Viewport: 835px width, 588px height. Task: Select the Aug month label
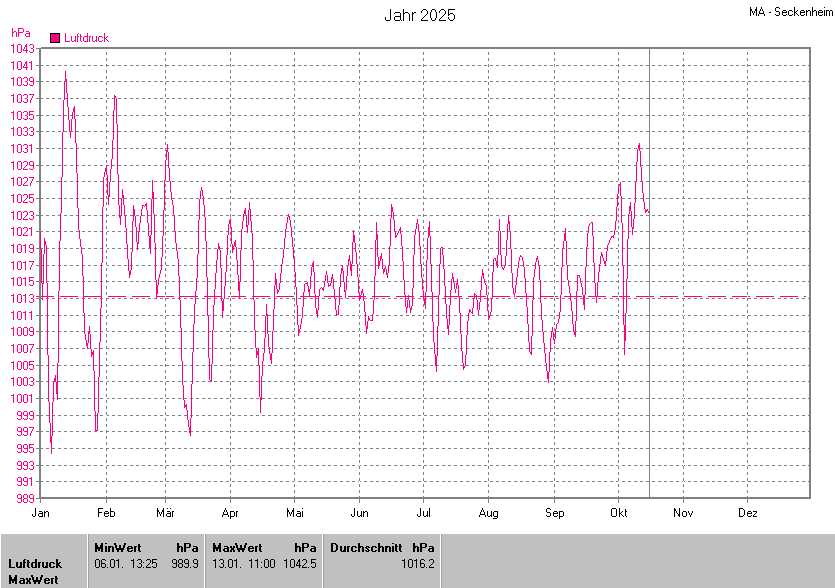488,513
